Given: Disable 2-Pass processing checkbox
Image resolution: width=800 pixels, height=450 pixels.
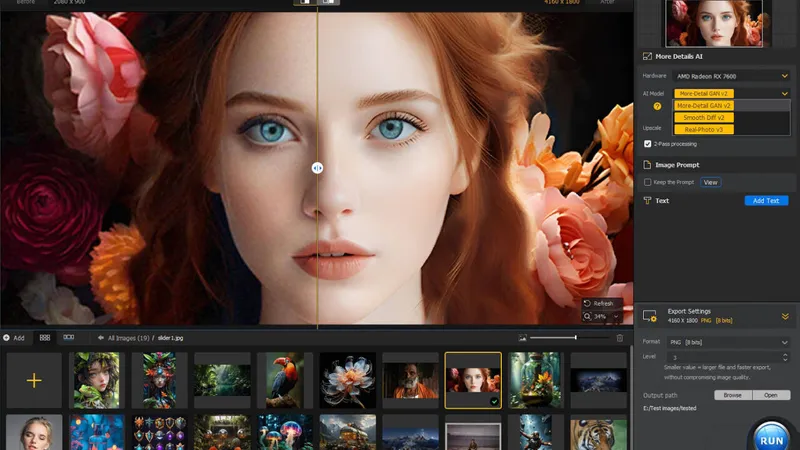Looking at the screenshot, I should pos(648,144).
